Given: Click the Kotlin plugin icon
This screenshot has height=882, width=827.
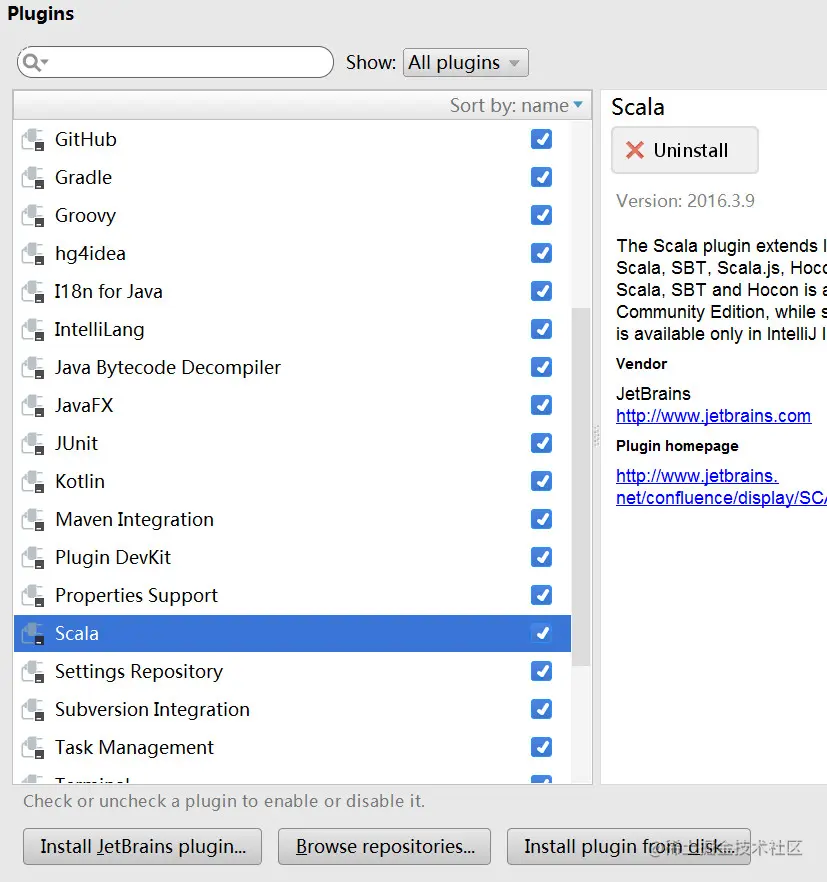Looking at the screenshot, I should (33, 482).
